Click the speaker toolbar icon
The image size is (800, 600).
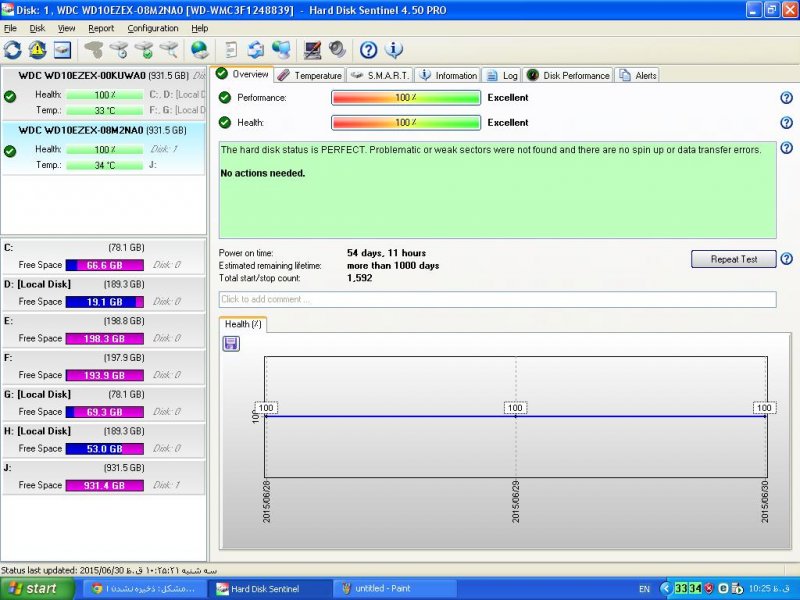tap(337, 50)
